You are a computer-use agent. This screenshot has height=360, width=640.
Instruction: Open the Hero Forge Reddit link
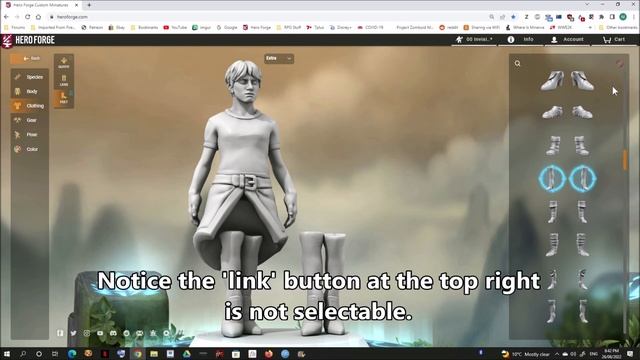click(127, 333)
